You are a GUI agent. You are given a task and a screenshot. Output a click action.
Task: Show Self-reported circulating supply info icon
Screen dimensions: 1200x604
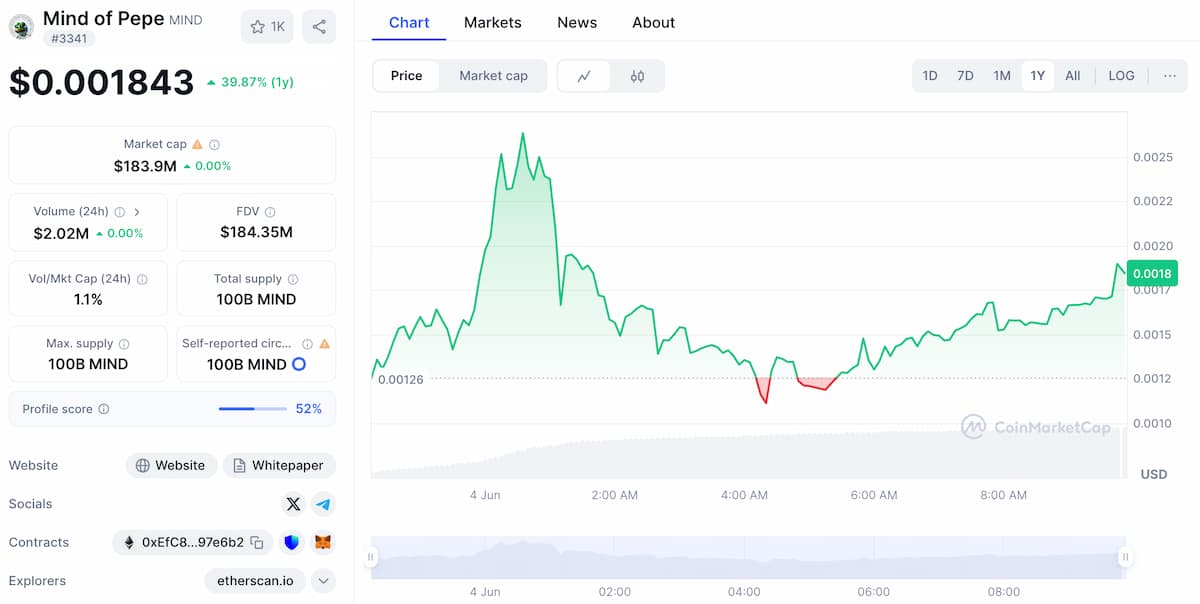coord(307,344)
